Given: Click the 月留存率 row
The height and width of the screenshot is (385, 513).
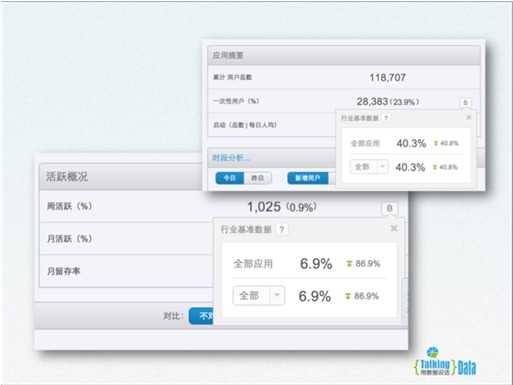Looking at the screenshot, I should click(126, 271).
